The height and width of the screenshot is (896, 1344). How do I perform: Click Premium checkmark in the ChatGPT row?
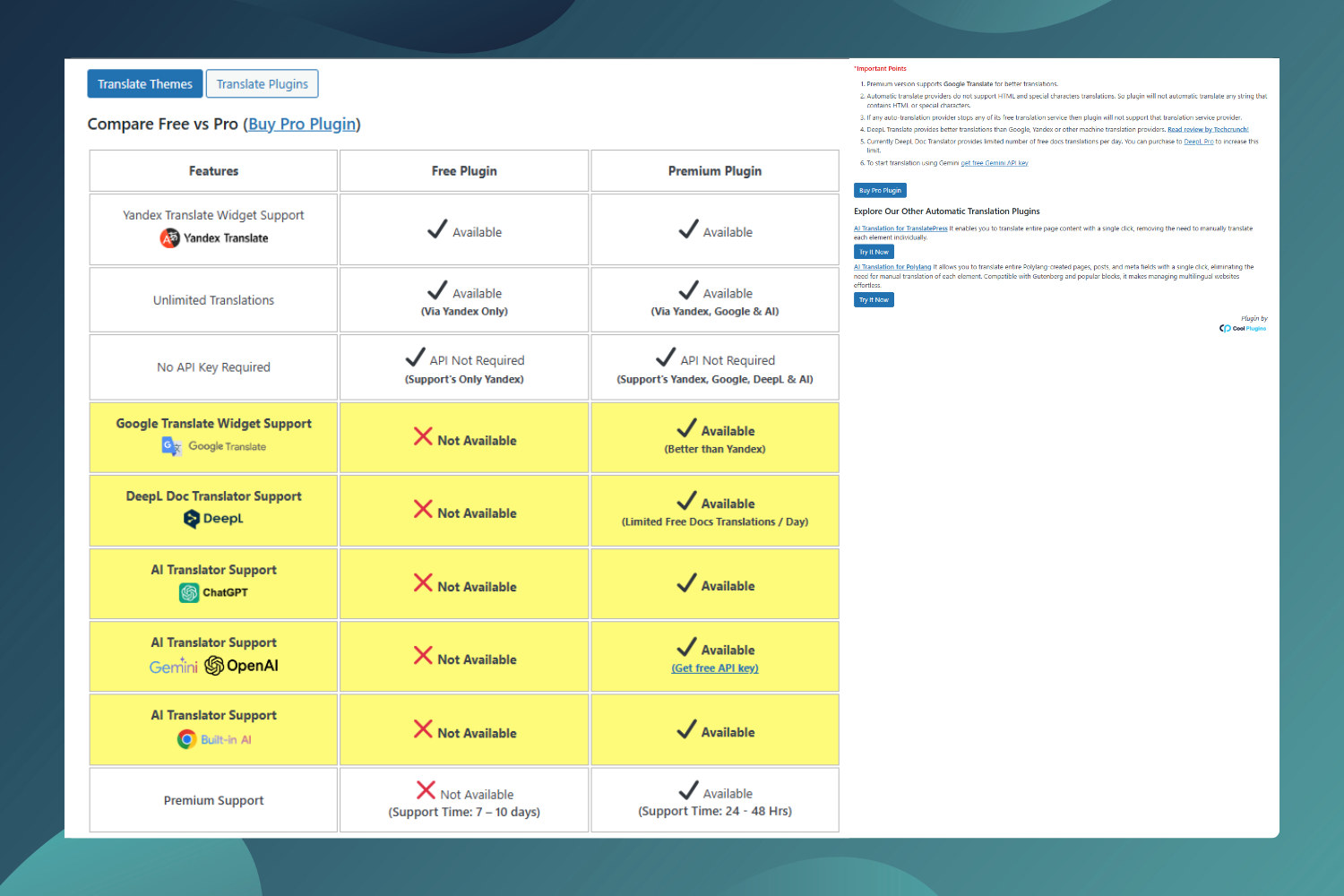686,583
